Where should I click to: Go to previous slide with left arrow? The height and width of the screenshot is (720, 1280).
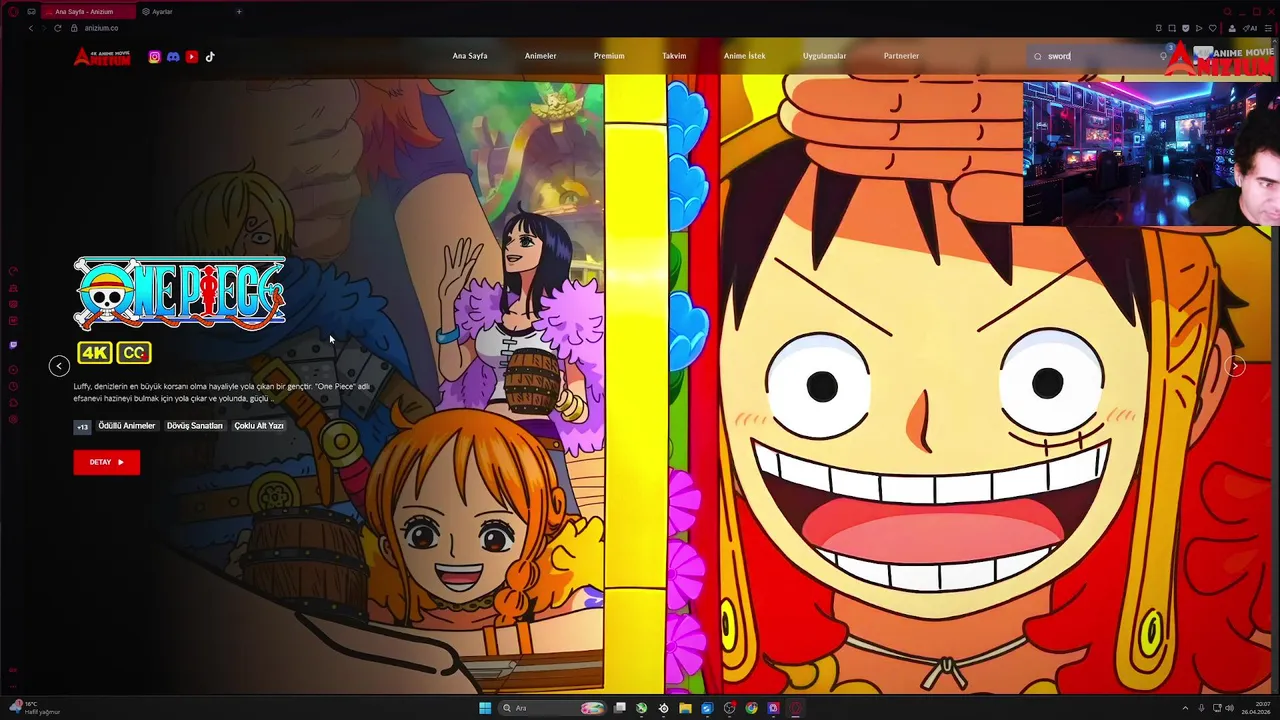[59, 366]
